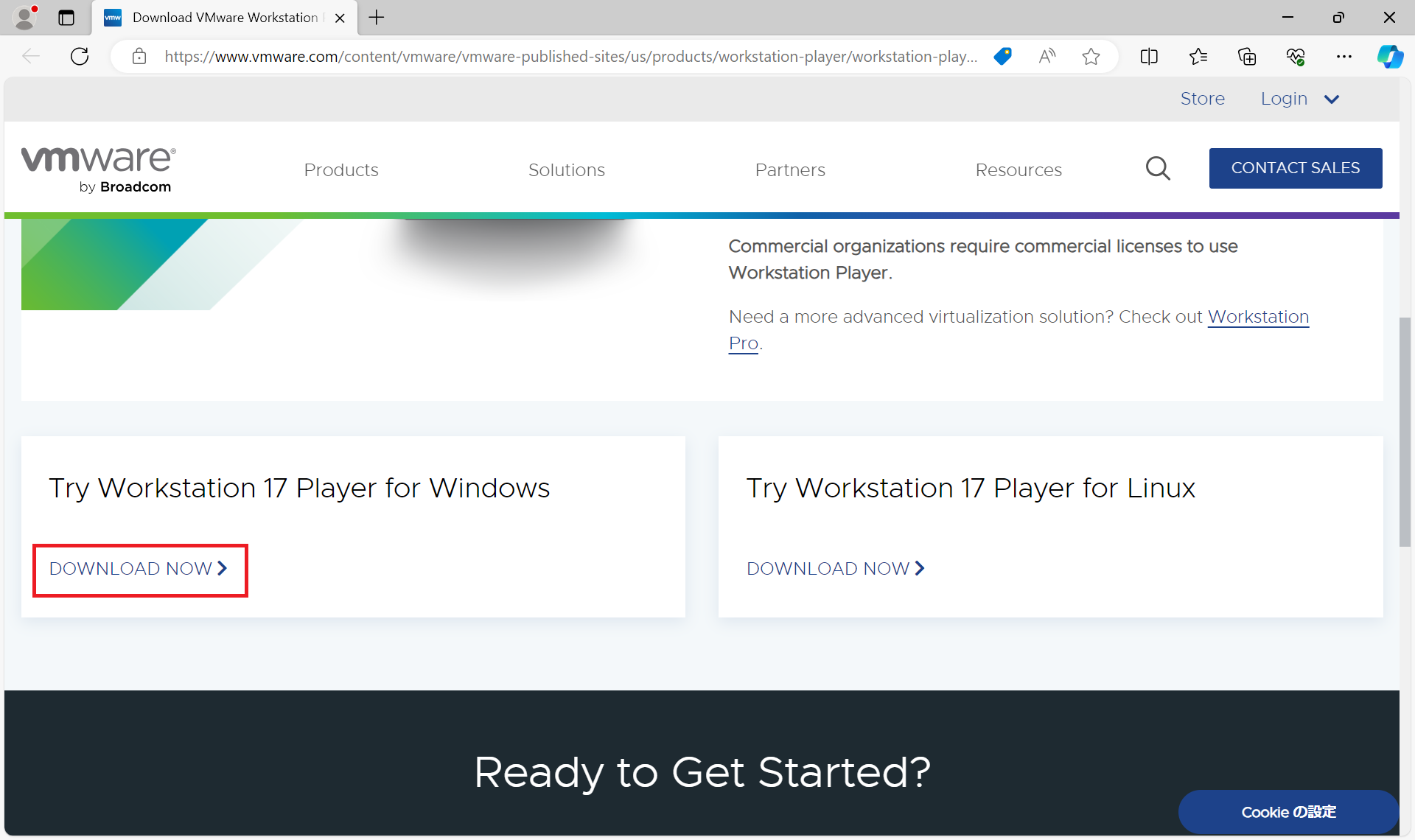Open split screen view
The width and height of the screenshot is (1415, 840).
pos(1149,56)
